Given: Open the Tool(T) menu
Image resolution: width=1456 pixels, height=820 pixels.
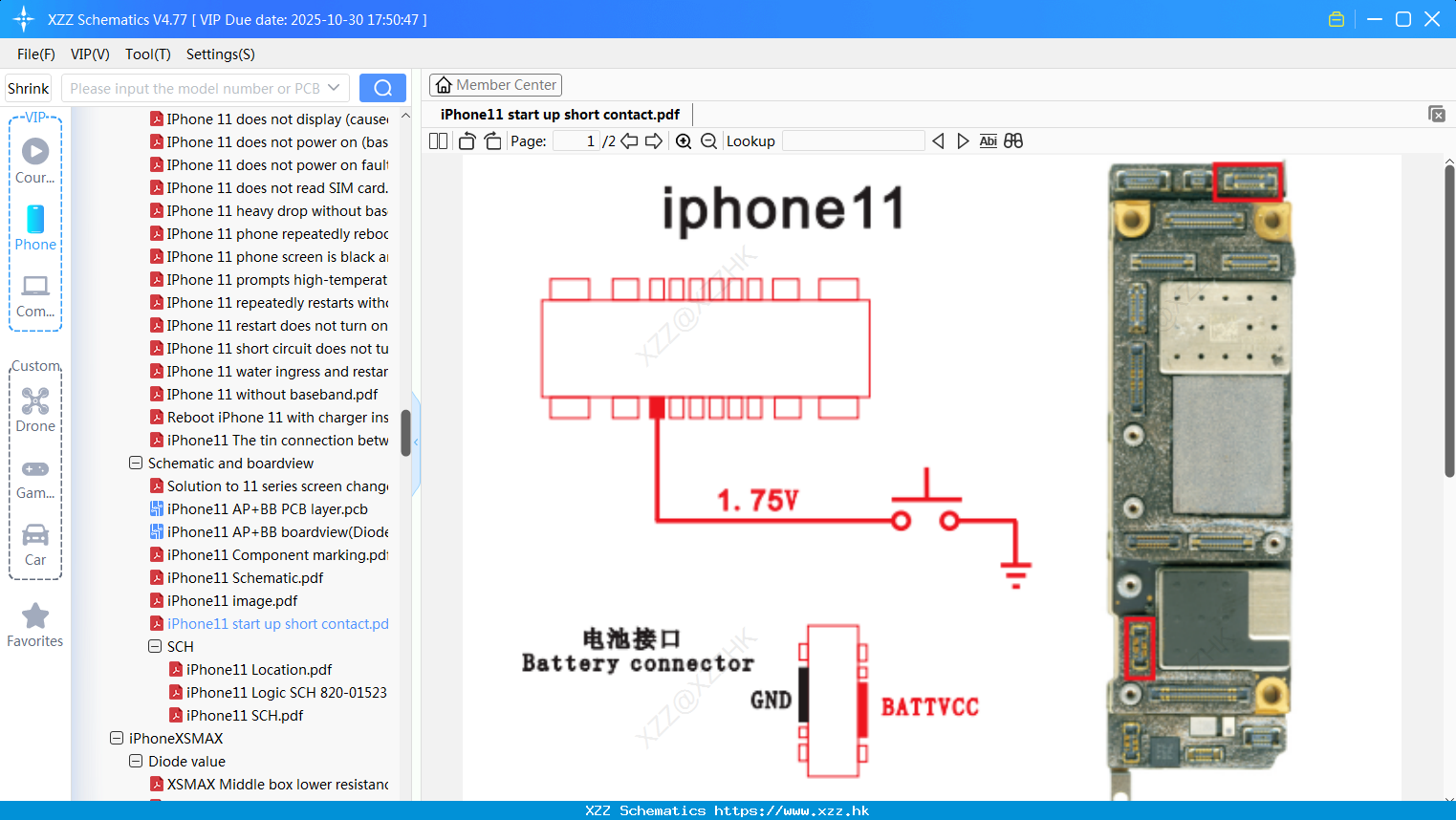Looking at the screenshot, I should click(148, 54).
